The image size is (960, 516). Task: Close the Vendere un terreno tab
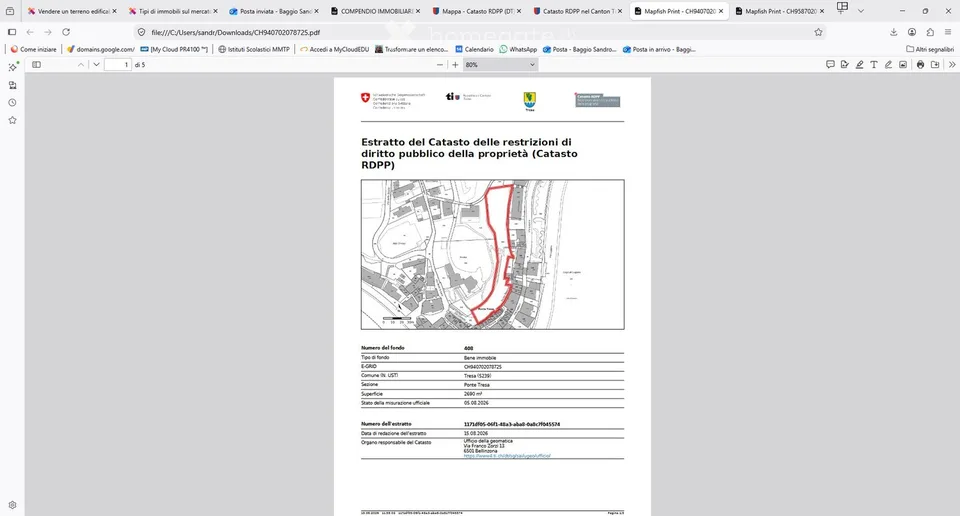click(x=114, y=11)
